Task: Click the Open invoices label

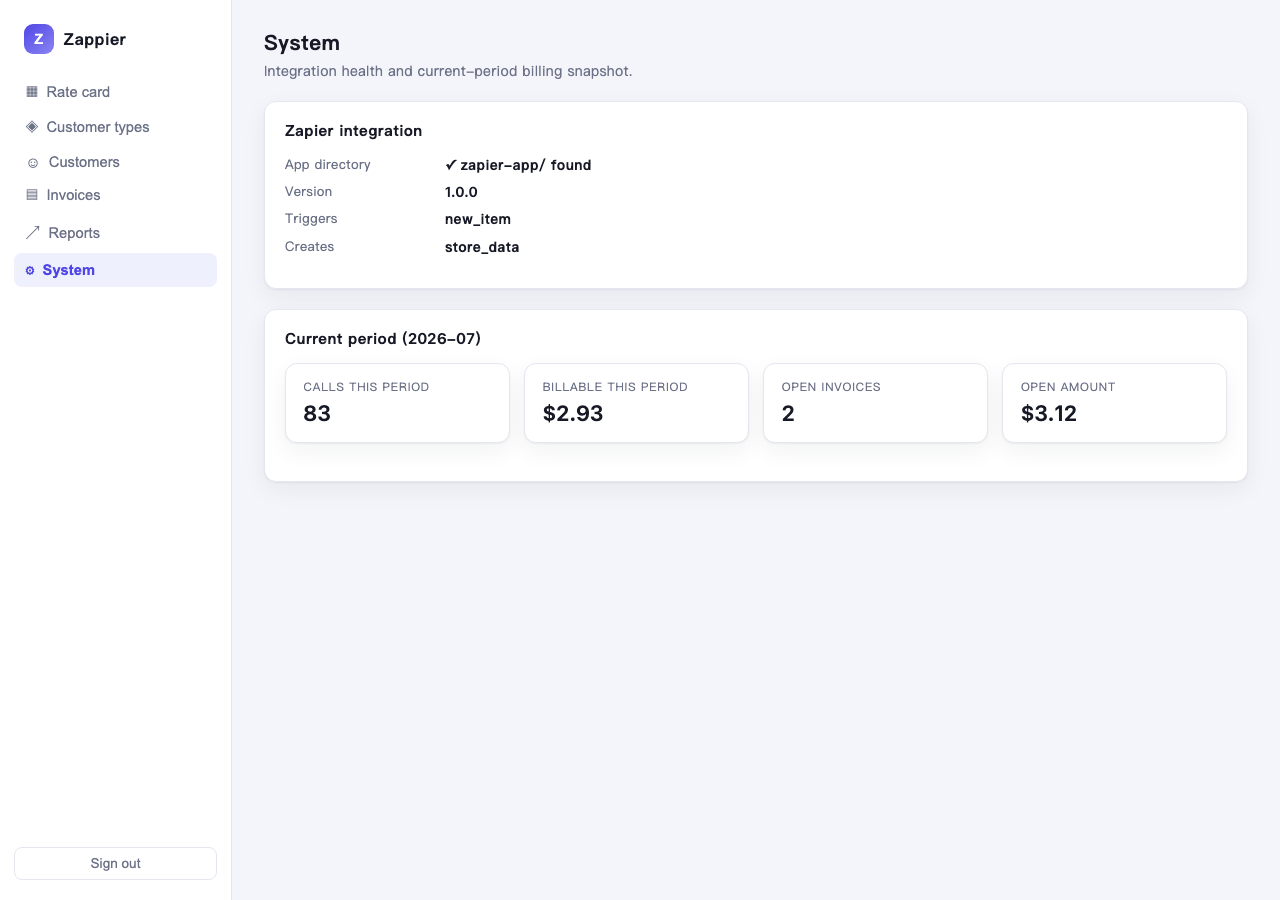Action: pos(831,387)
